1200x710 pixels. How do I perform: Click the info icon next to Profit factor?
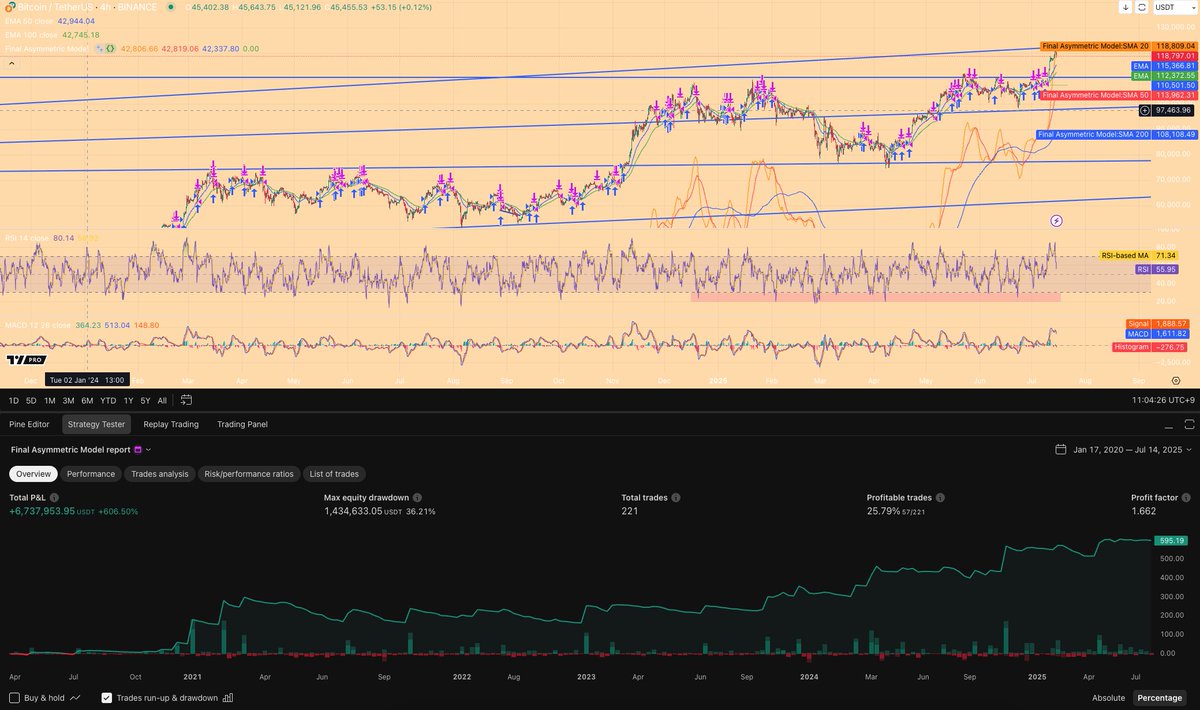point(1187,497)
